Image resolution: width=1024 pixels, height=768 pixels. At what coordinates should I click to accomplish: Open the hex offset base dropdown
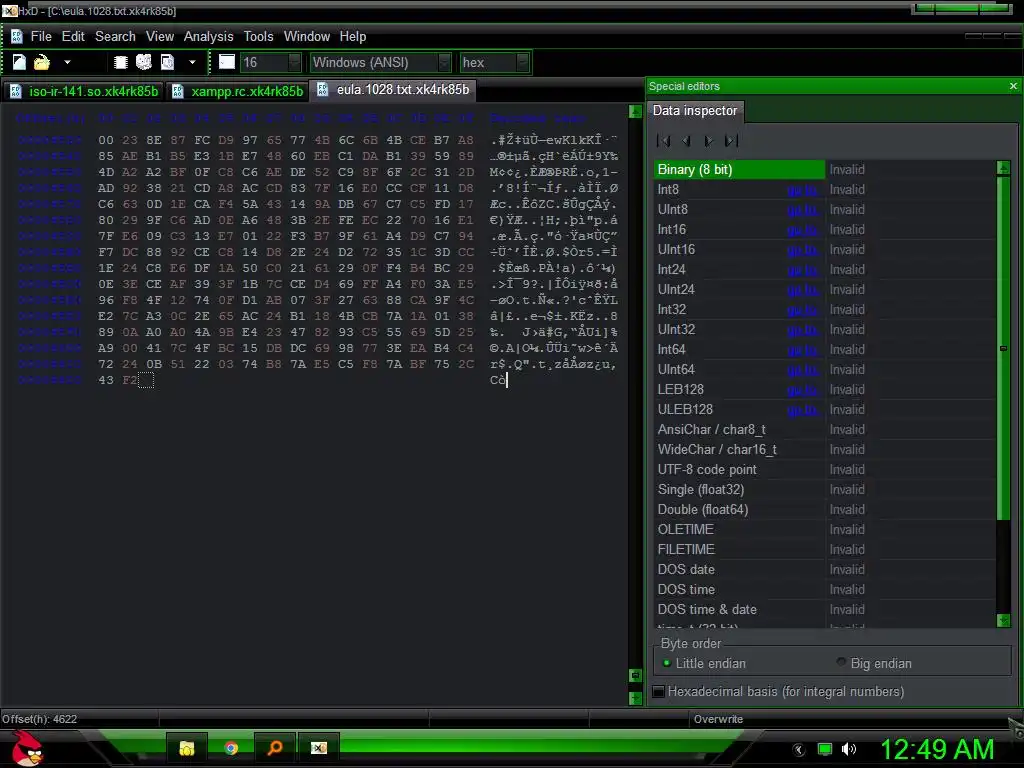(x=494, y=63)
